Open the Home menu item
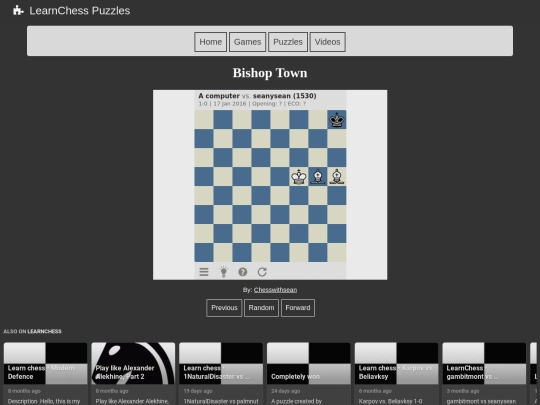The height and width of the screenshot is (405, 540). (210, 42)
